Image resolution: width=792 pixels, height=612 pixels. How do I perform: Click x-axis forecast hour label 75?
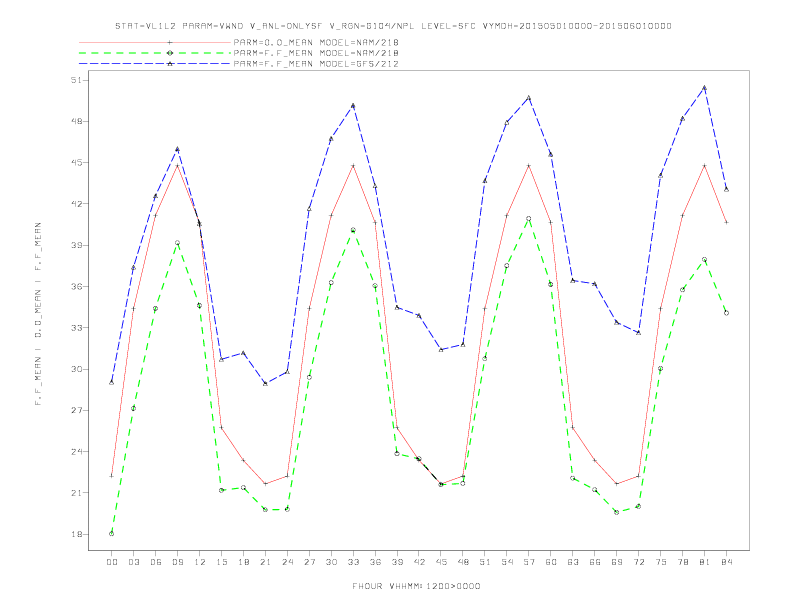point(661,562)
